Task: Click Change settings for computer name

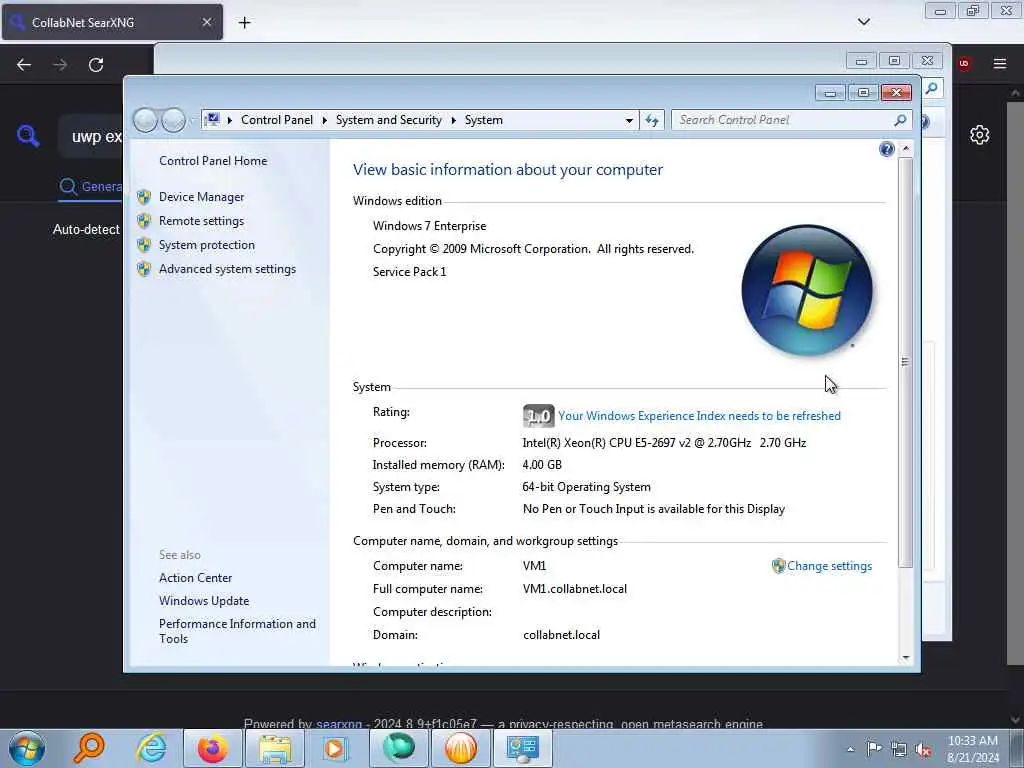Action: point(829,566)
